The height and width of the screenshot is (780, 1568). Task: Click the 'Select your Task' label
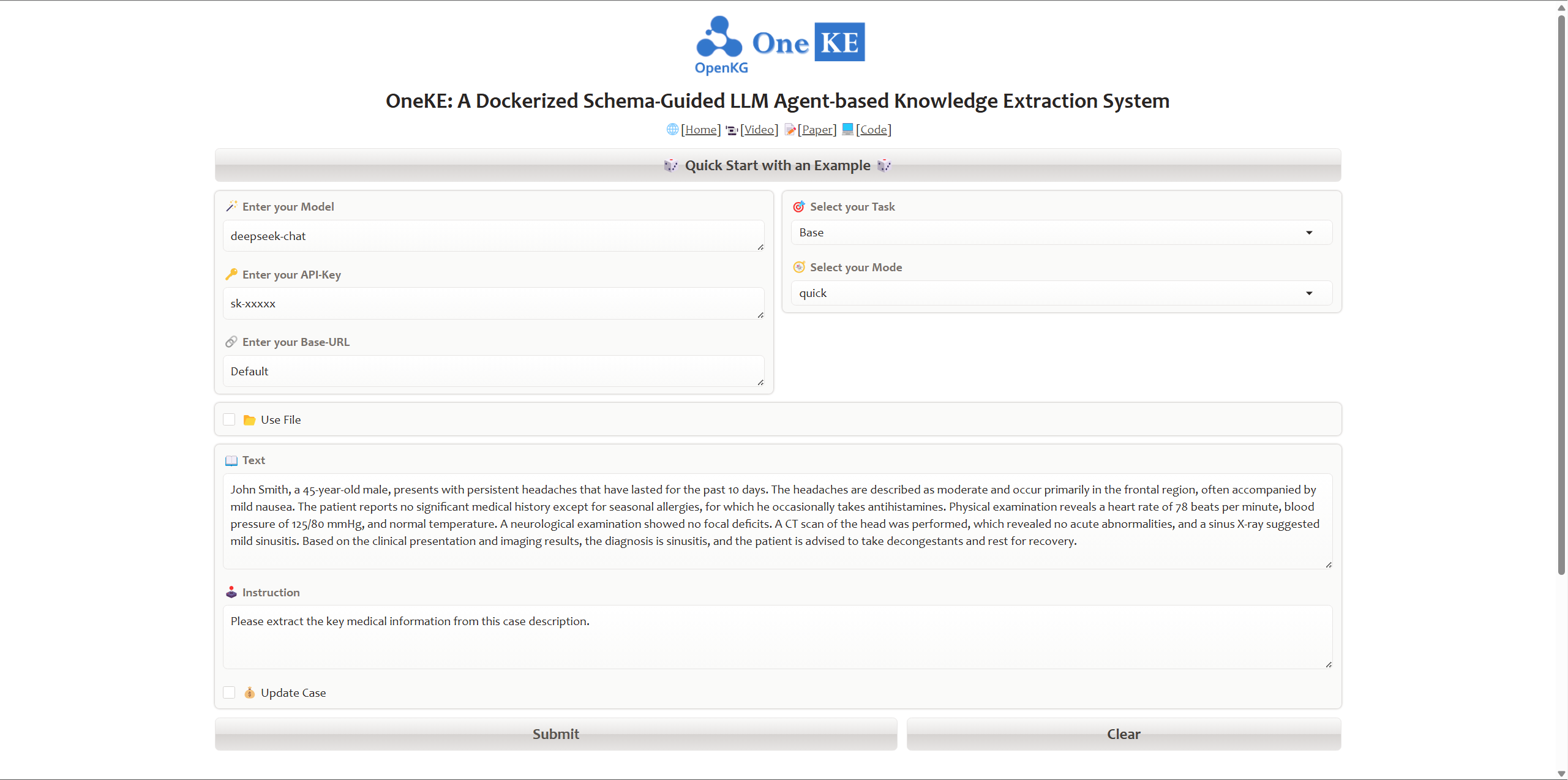click(852, 206)
